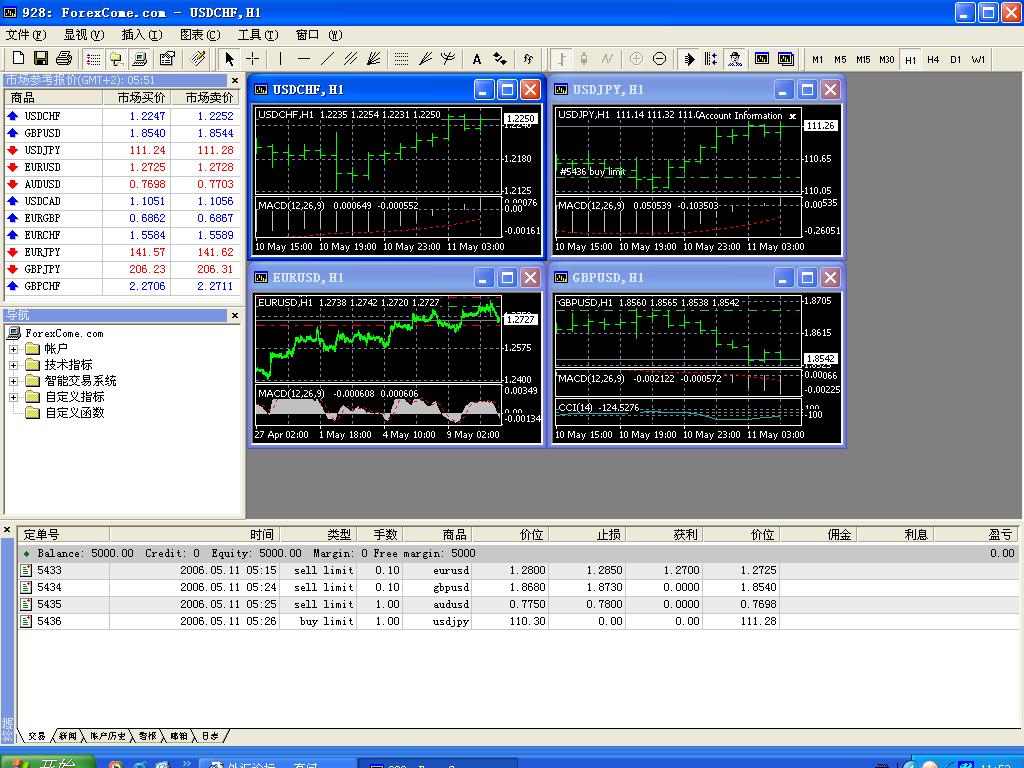Click the zoom out chart icon
This screenshot has width=1024, height=768.
(x=660, y=59)
